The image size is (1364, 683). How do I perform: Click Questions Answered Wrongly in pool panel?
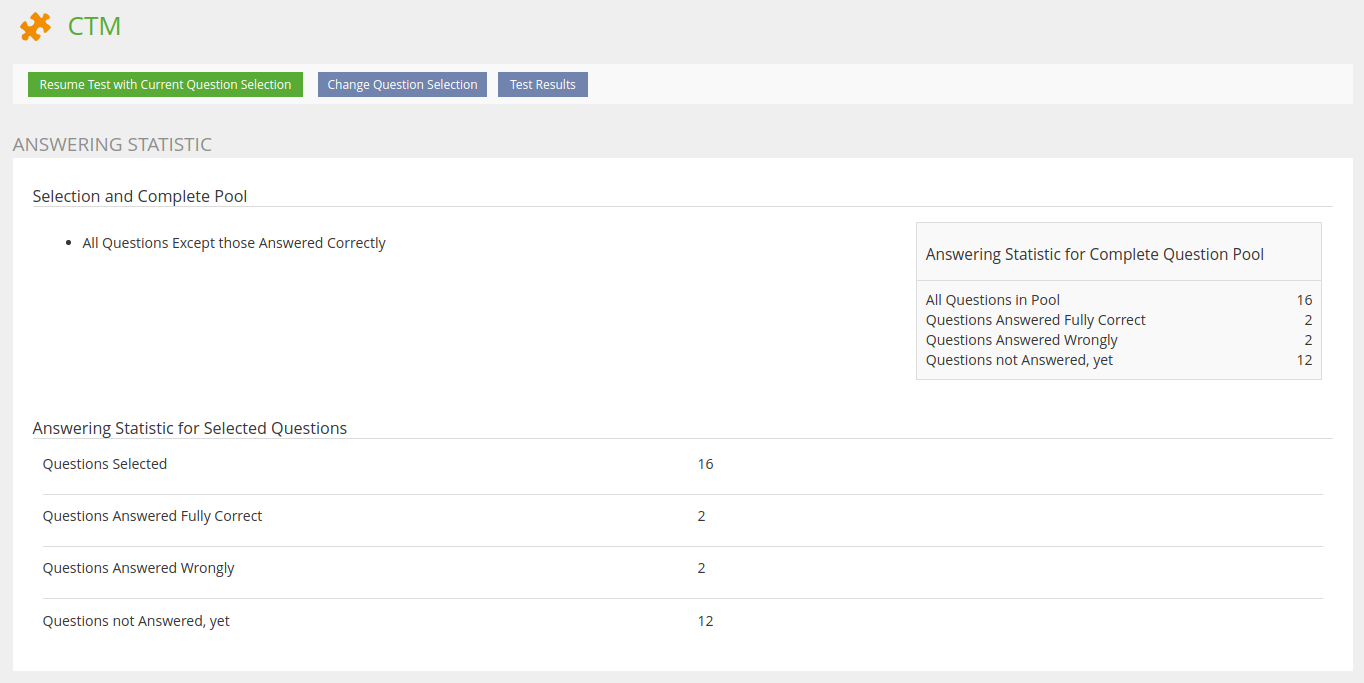point(1021,340)
